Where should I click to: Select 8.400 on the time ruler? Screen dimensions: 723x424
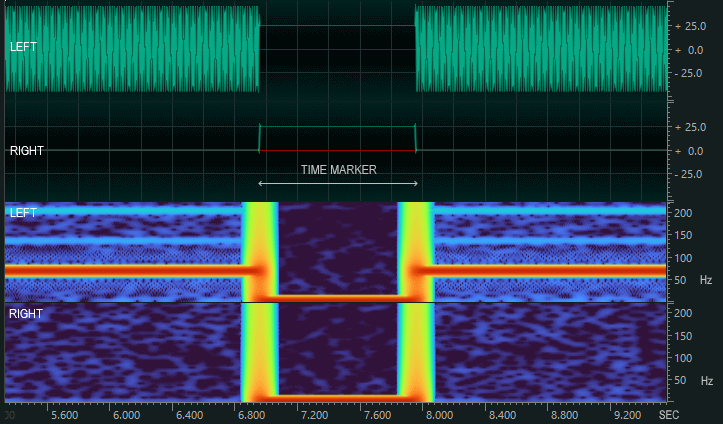point(503,414)
